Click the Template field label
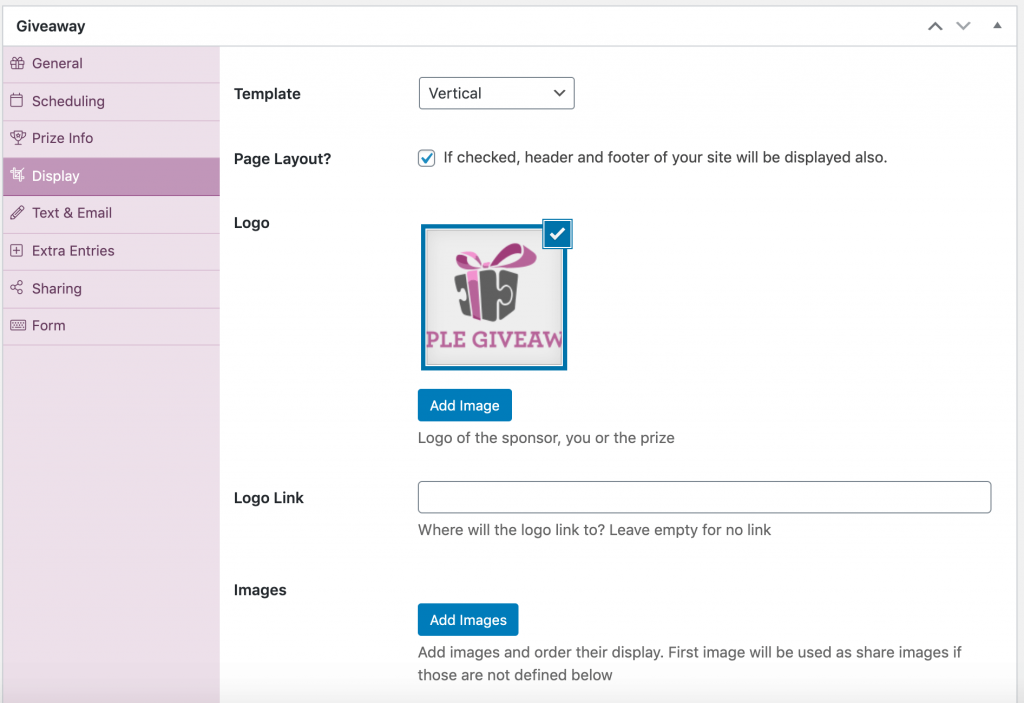This screenshot has width=1024, height=703. [267, 94]
